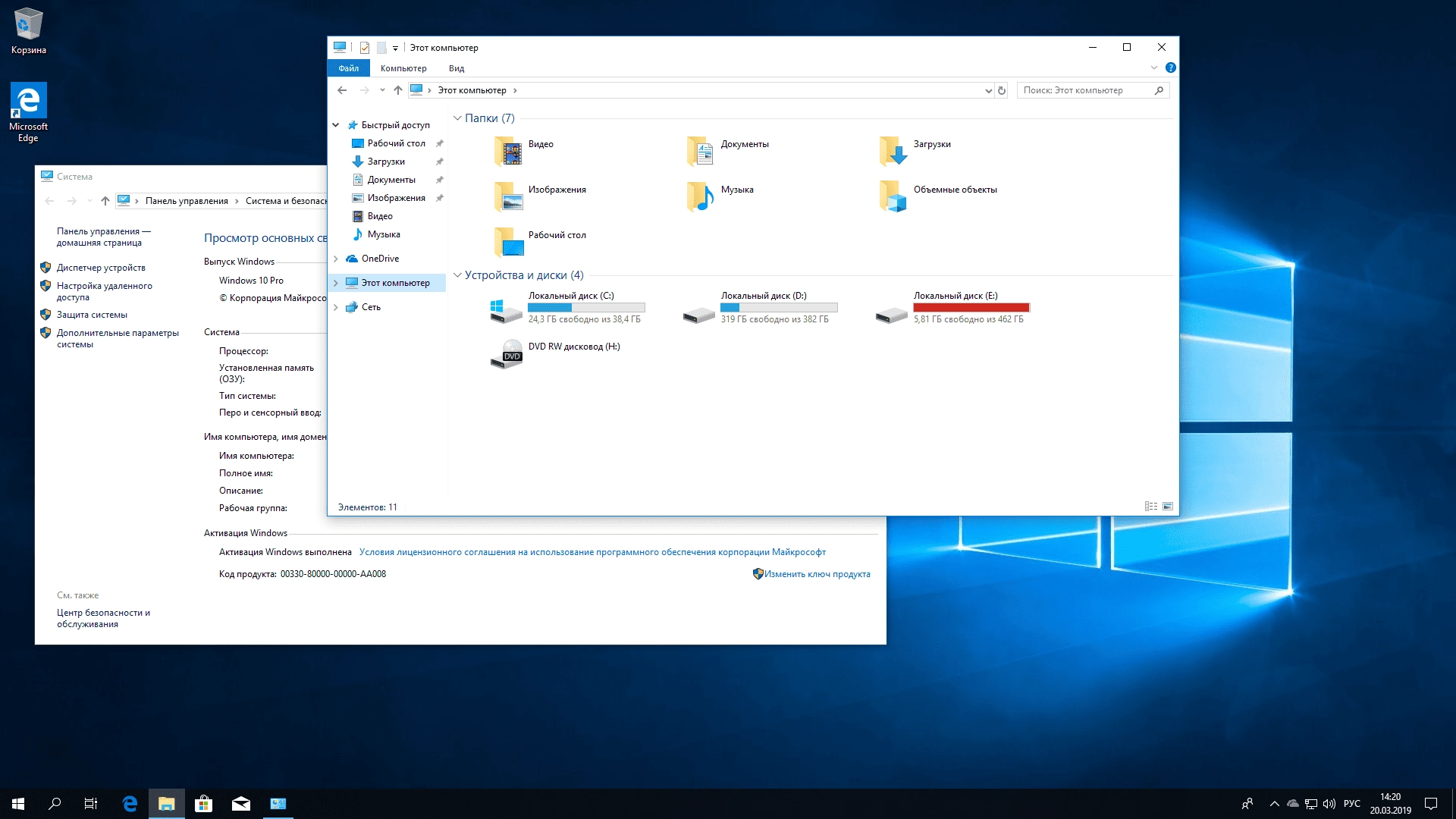The width and height of the screenshot is (1456, 819).
Task: Open Центр безопасности и обслуживания link
Action: click(103, 618)
